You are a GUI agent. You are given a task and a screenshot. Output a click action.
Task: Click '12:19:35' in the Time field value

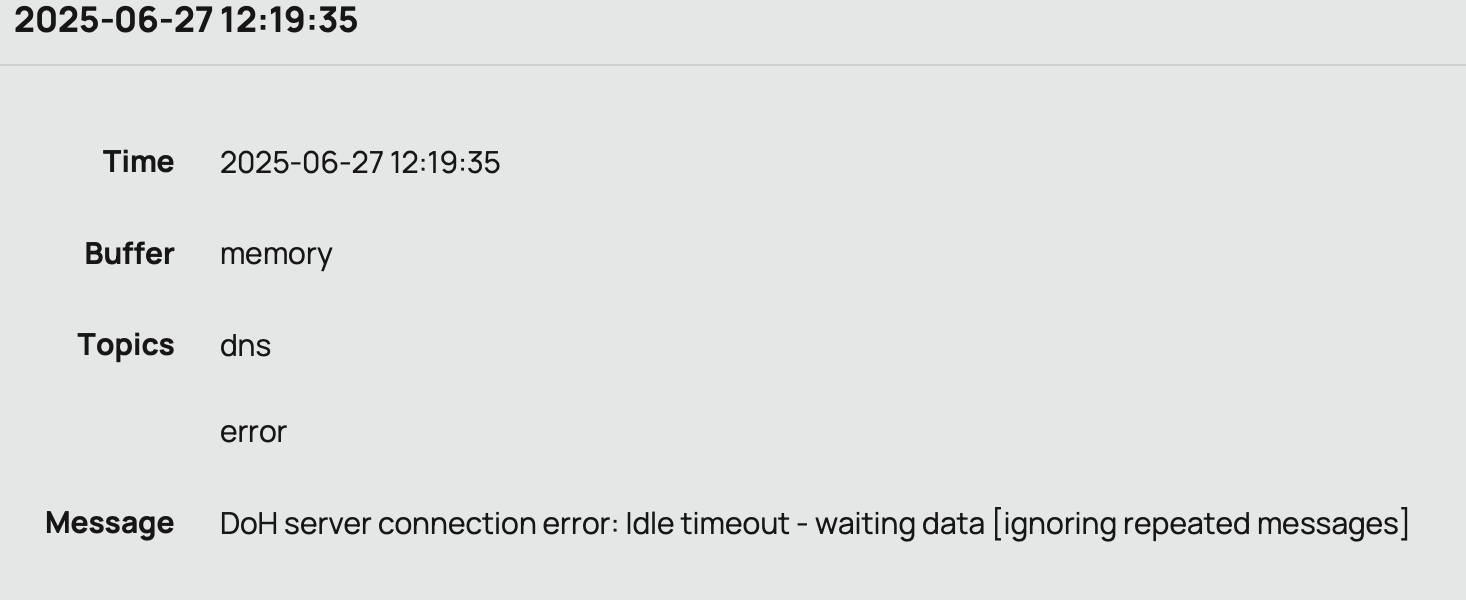pos(445,163)
